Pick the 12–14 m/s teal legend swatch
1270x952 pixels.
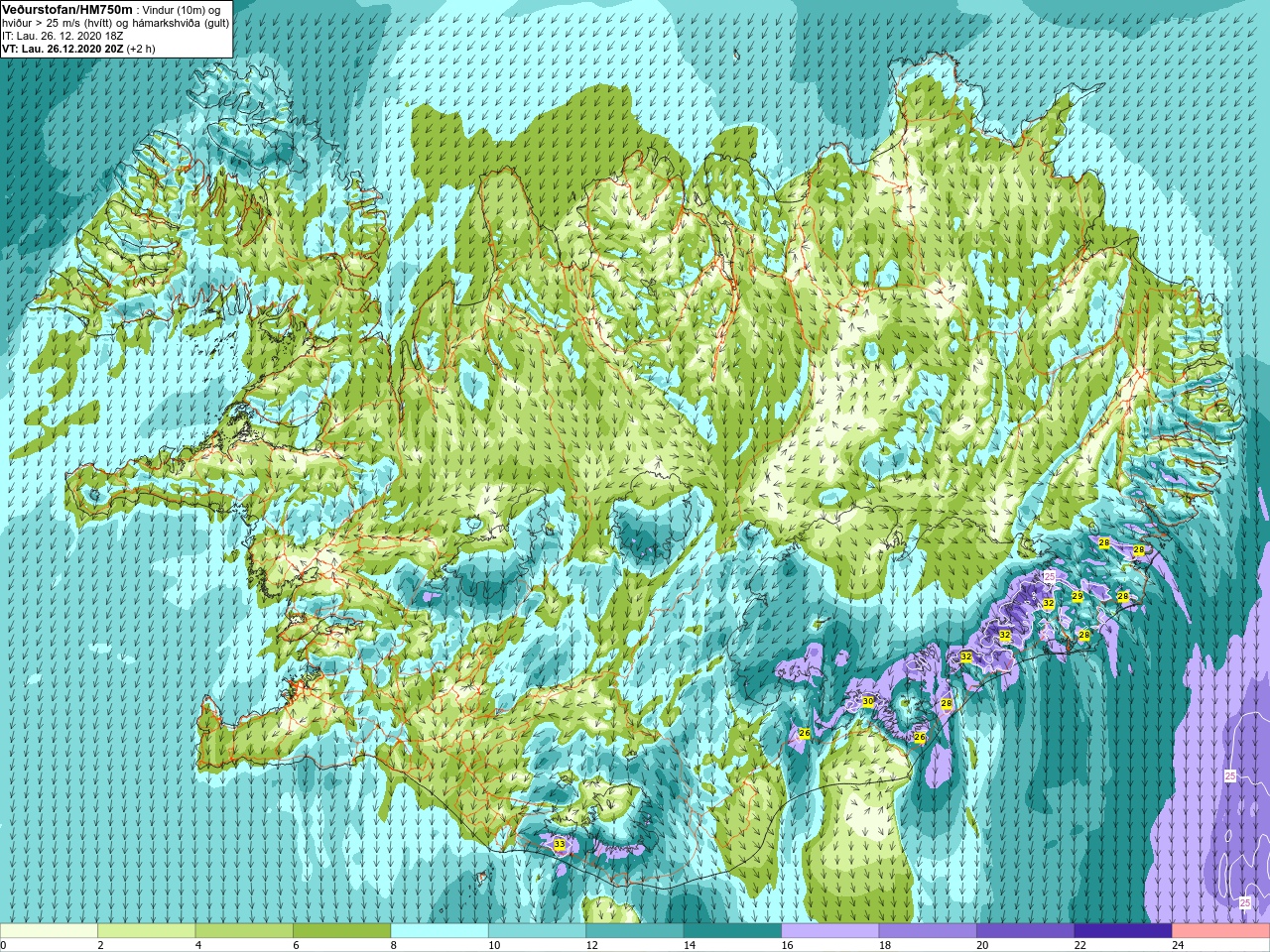[635, 931]
